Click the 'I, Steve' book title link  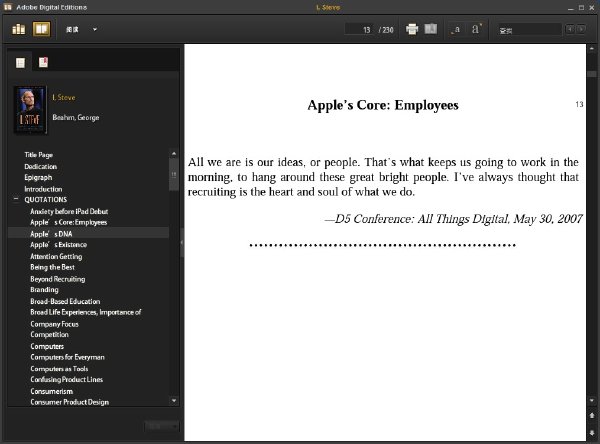tap(64, 98)
